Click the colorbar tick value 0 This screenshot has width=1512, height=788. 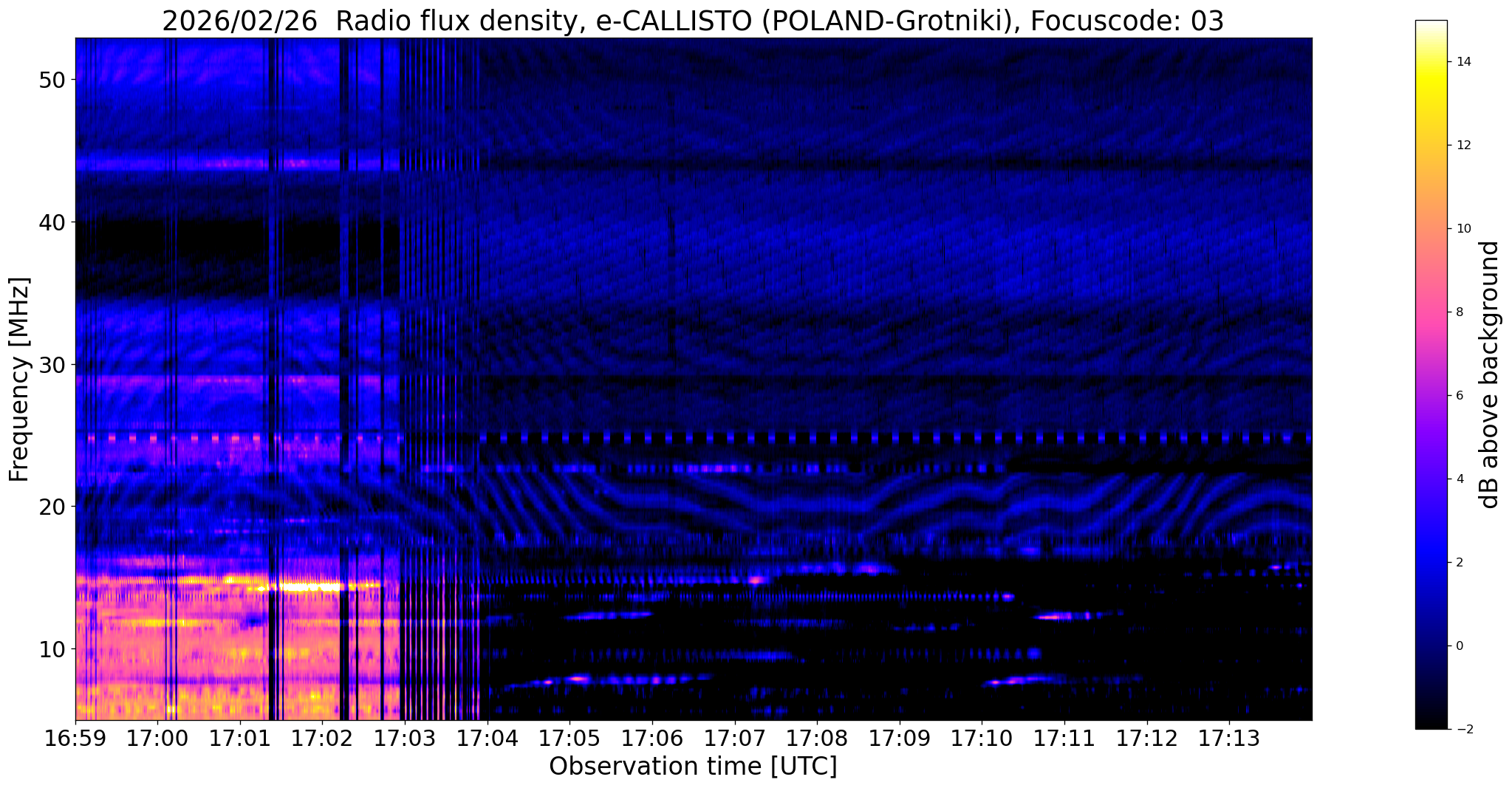[1459, 646]
